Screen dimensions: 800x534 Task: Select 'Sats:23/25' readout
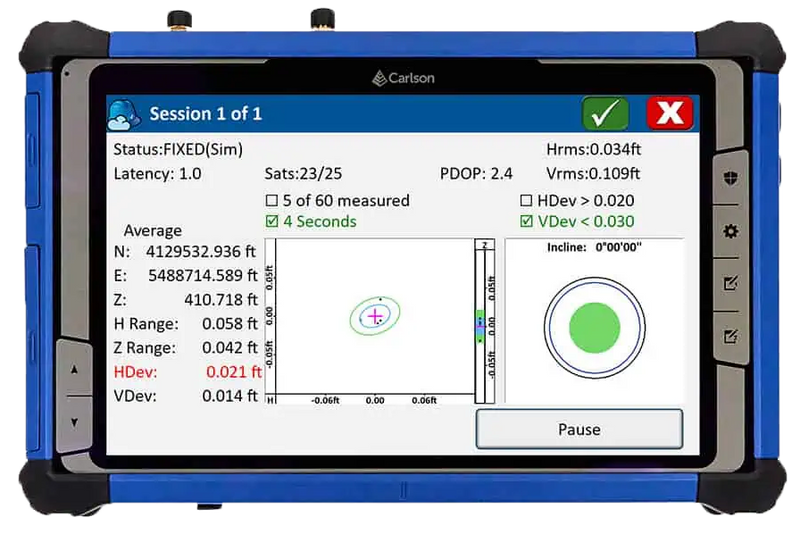[303, 174]
